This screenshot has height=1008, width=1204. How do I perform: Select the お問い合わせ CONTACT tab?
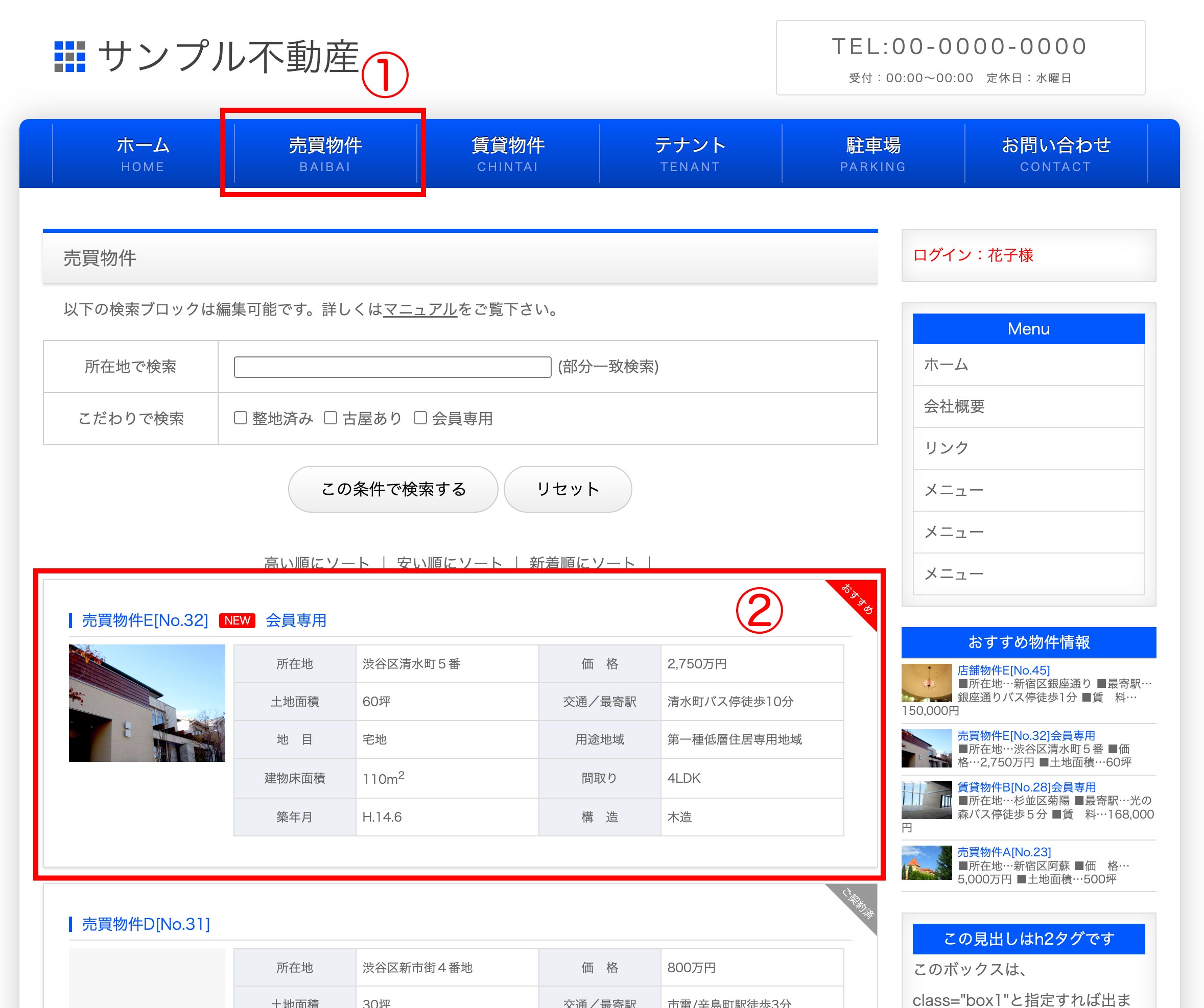(x=1055, y=154)
